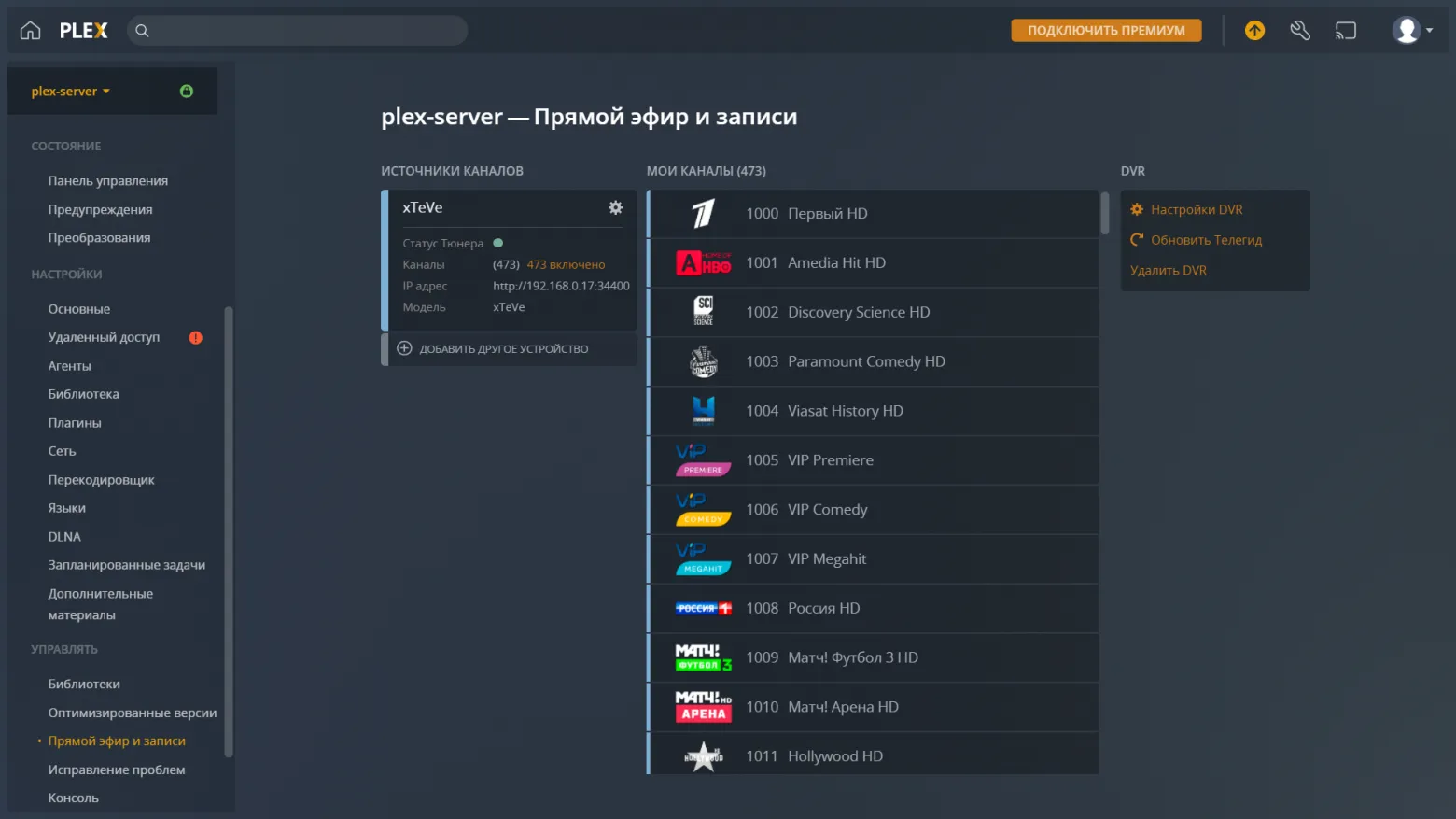The image size is (1456, 819).
Task: Open Основные settings
Action: pyautogui.click(x=79, y=309)
